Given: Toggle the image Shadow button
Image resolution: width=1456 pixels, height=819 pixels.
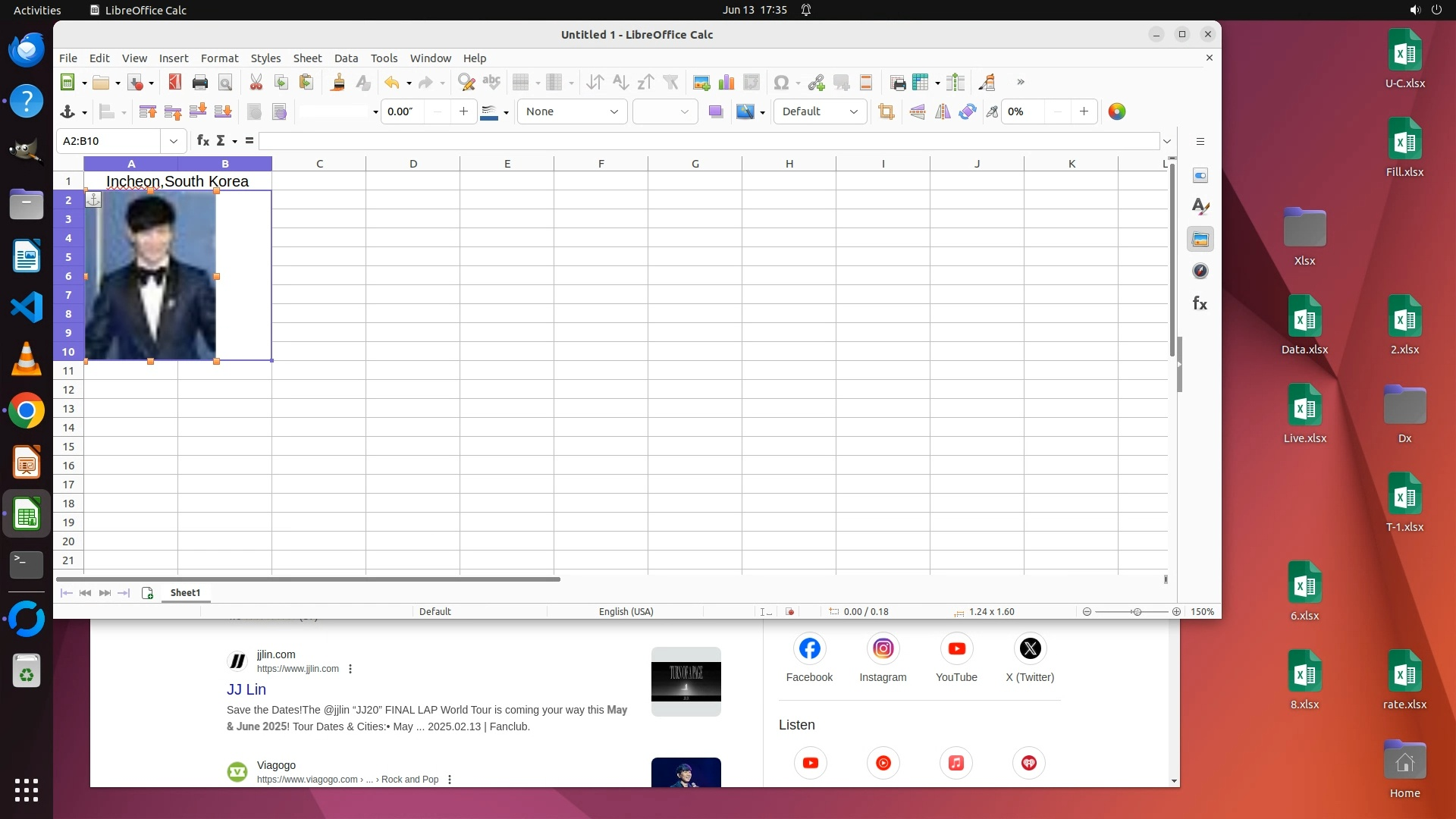Looking at the screenshot, I should tap(715, 112).
